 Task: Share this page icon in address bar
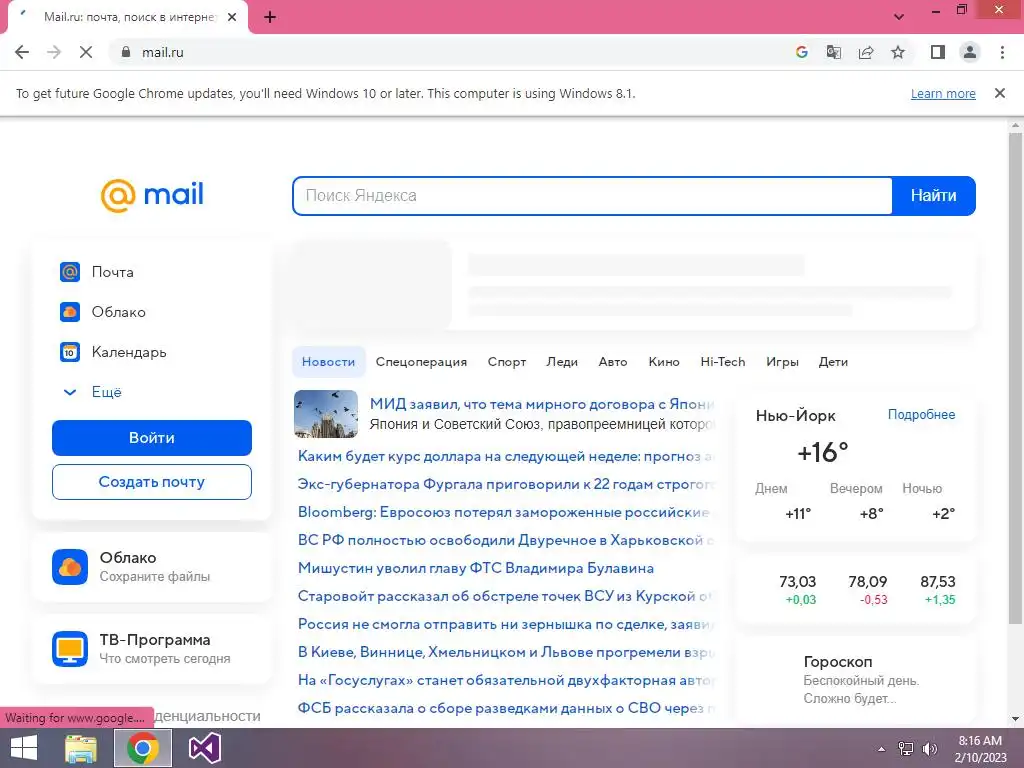[x=866, y=52]
